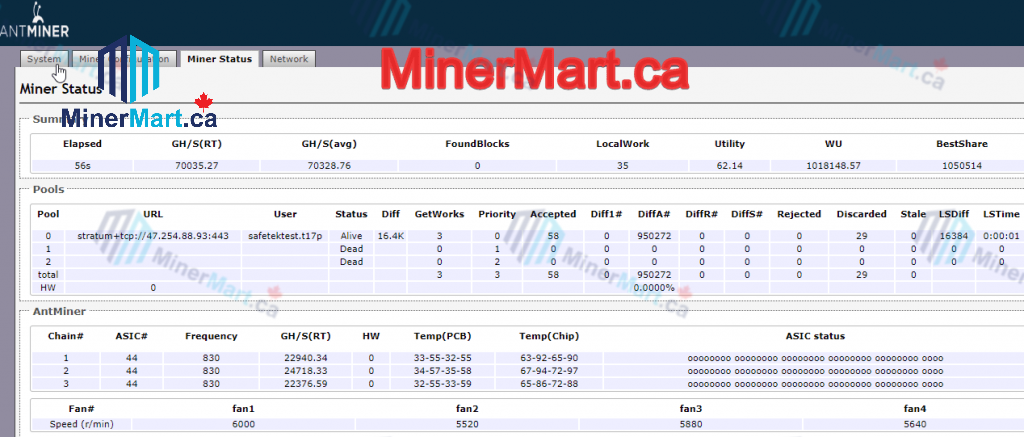This screenshot has height=437, width=1024.
Task: Click the FoundBlocks column header
Action: click(477, 144)
